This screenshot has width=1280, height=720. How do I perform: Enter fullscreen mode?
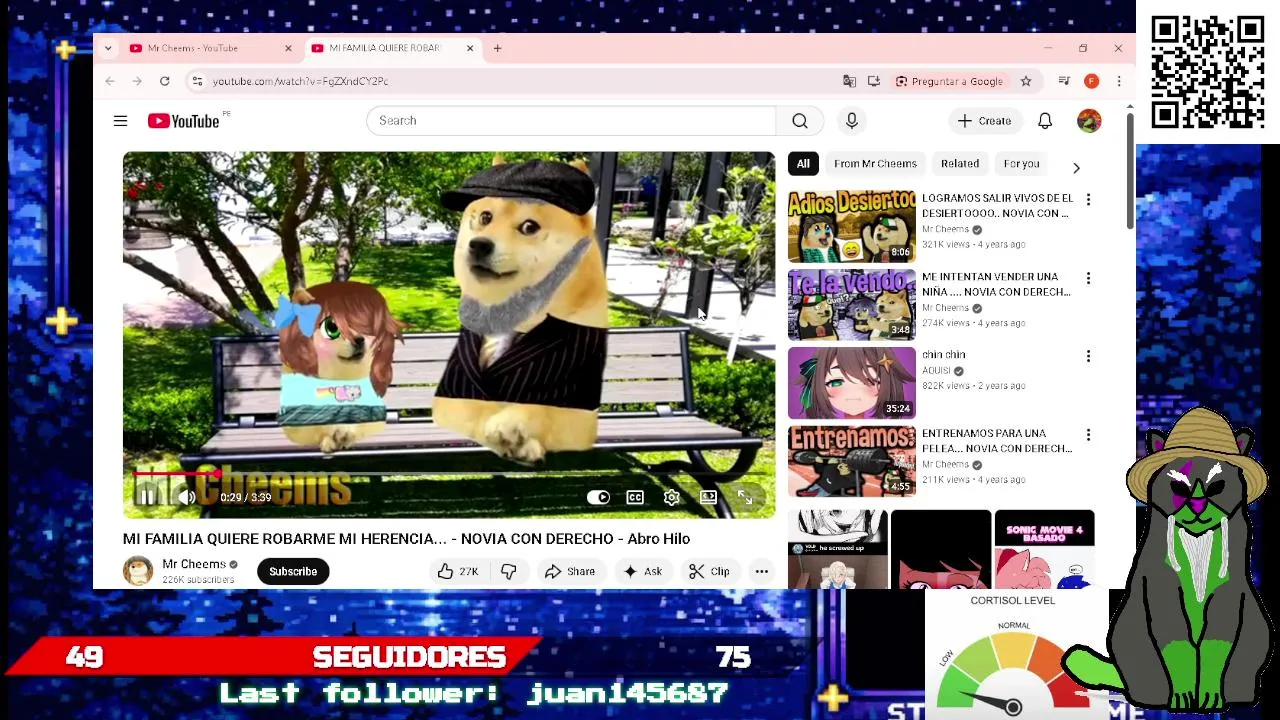click(x=745, y=497)
